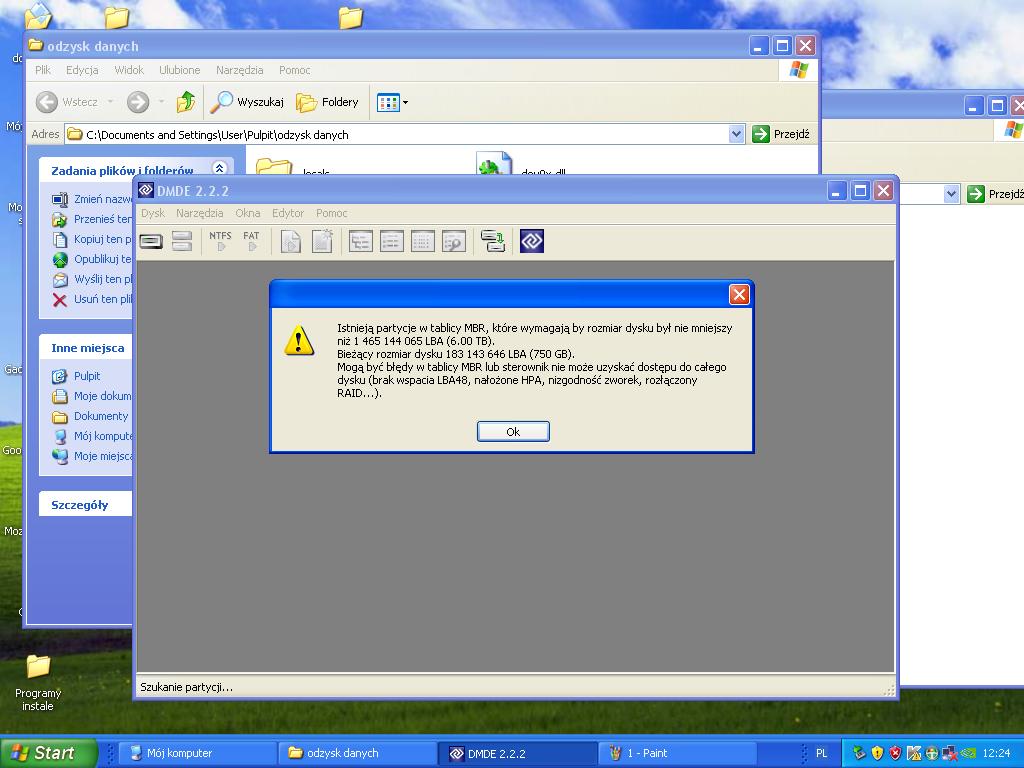
Task: Click the Foldery button in Explorer toolbar
Action: (x=327, y=102)
